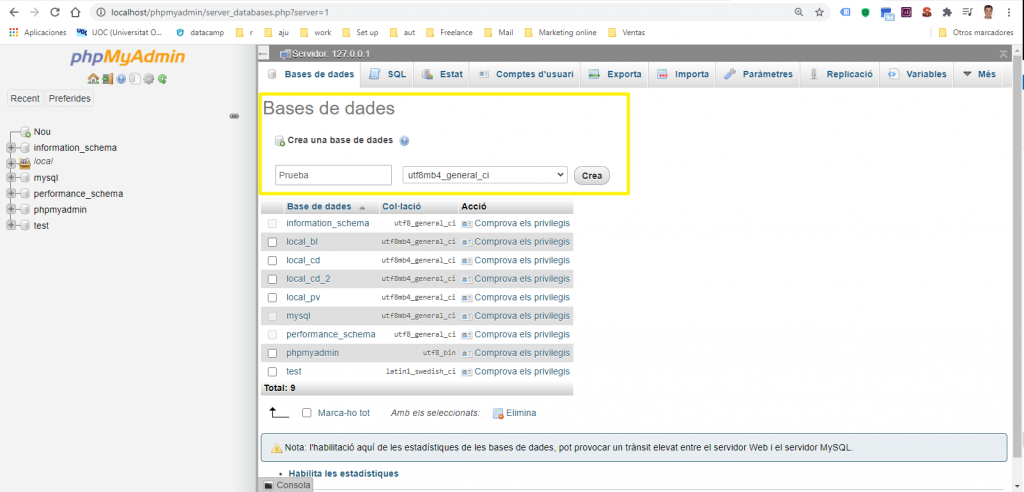Image resolution: width=1024 pixels, height=492 pixels.
Task: Expand the local group in tree
Action: [11, 163]
